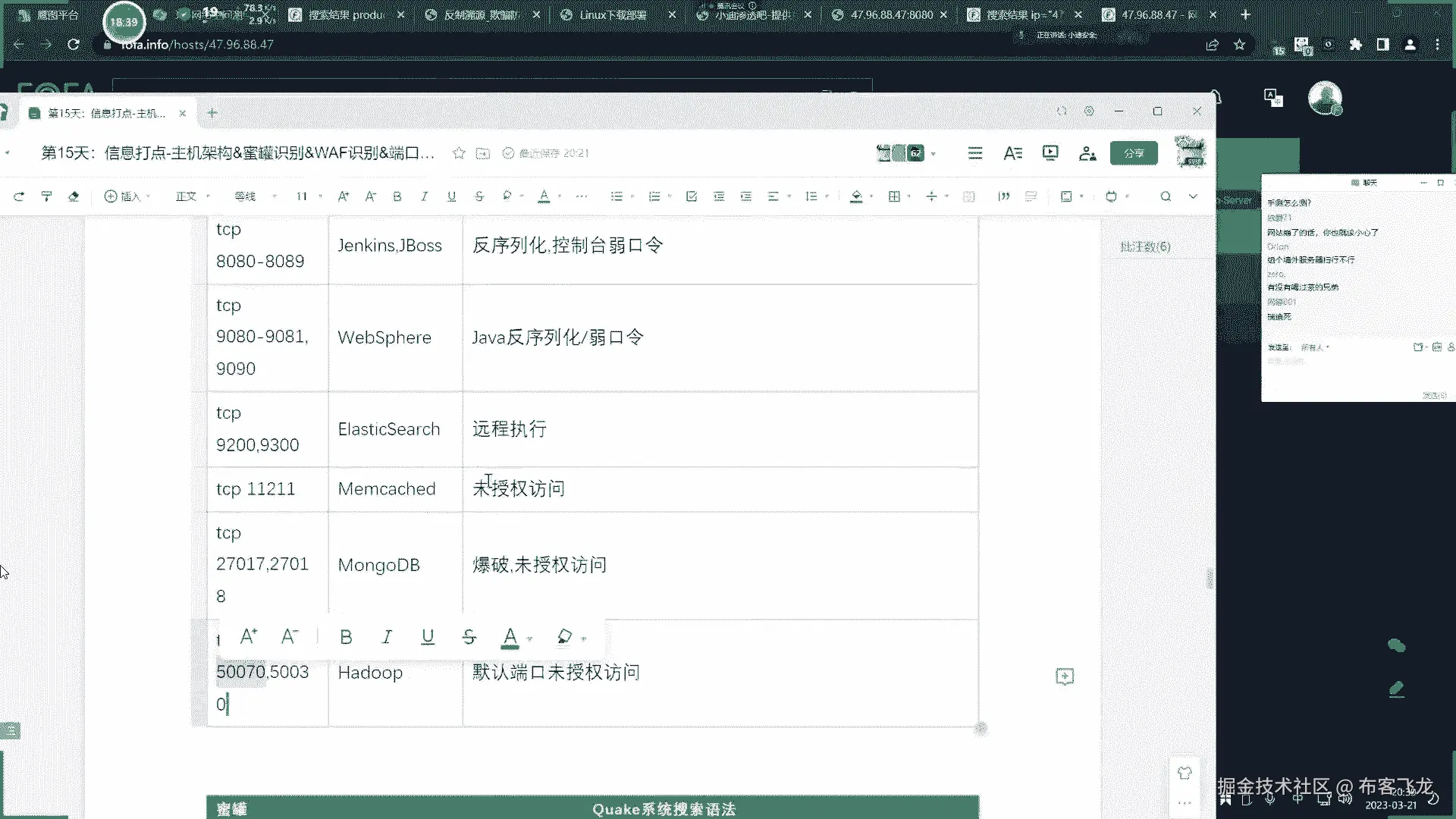Screen dimensions: 1456x819
Task: Insert a checkbox task list item
Action: pos(692,196)
